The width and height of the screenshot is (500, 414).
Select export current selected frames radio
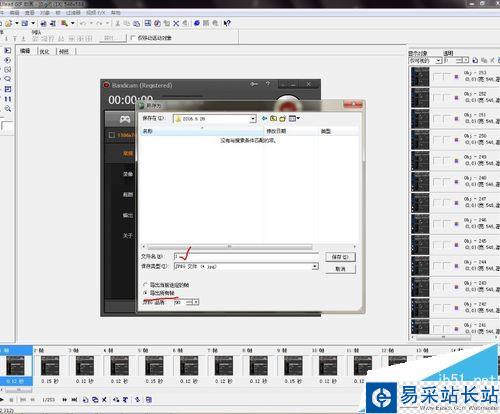click(145, 285)
